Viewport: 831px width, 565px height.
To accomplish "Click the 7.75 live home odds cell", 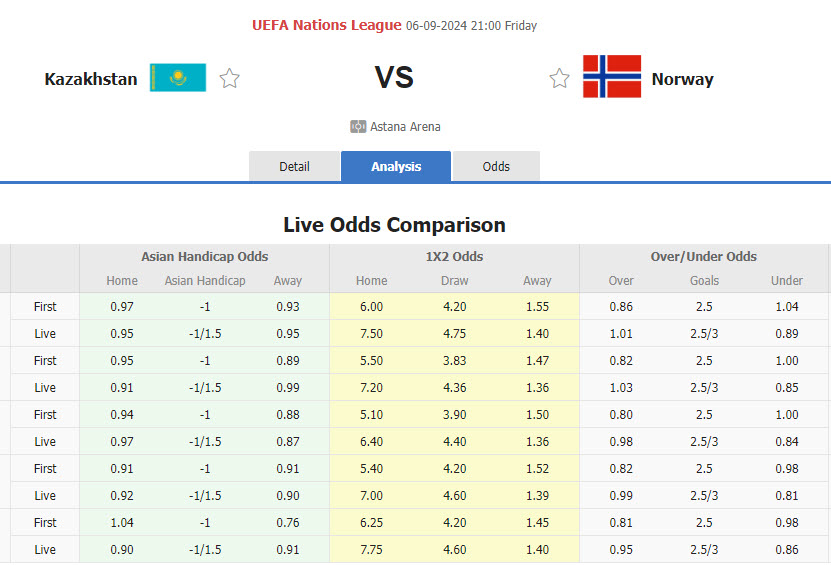I will click(371, 550).
